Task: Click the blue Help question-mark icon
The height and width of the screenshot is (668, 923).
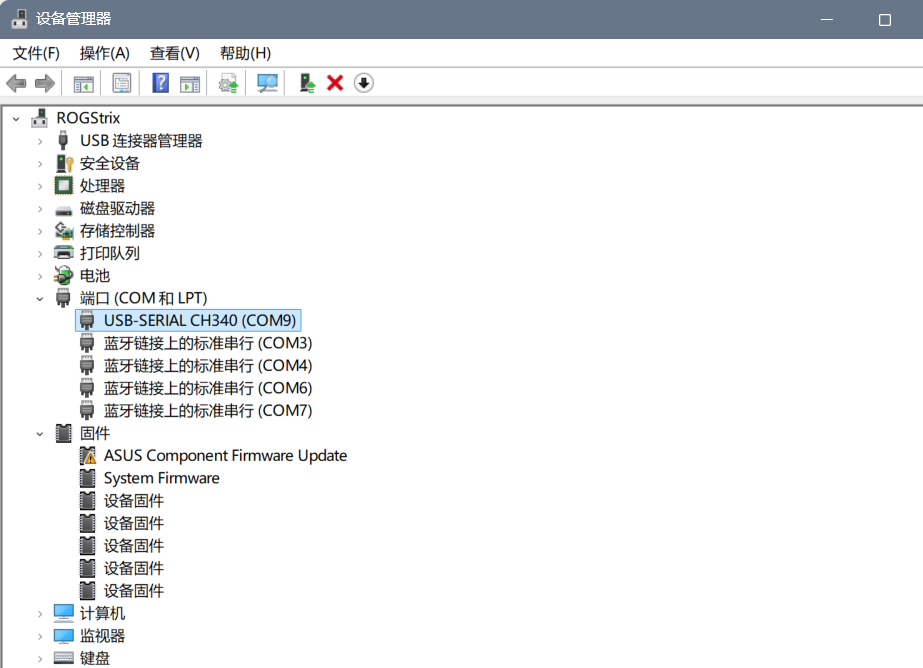Action: [x=160, y=83]
